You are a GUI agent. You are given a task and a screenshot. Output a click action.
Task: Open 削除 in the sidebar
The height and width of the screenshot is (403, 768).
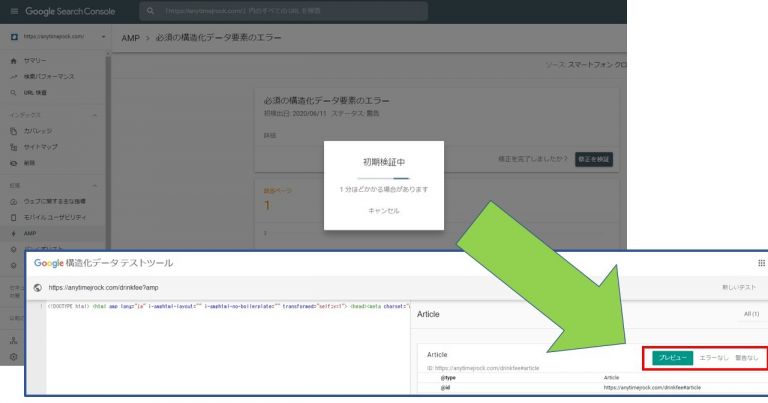[x=29, y=163]
